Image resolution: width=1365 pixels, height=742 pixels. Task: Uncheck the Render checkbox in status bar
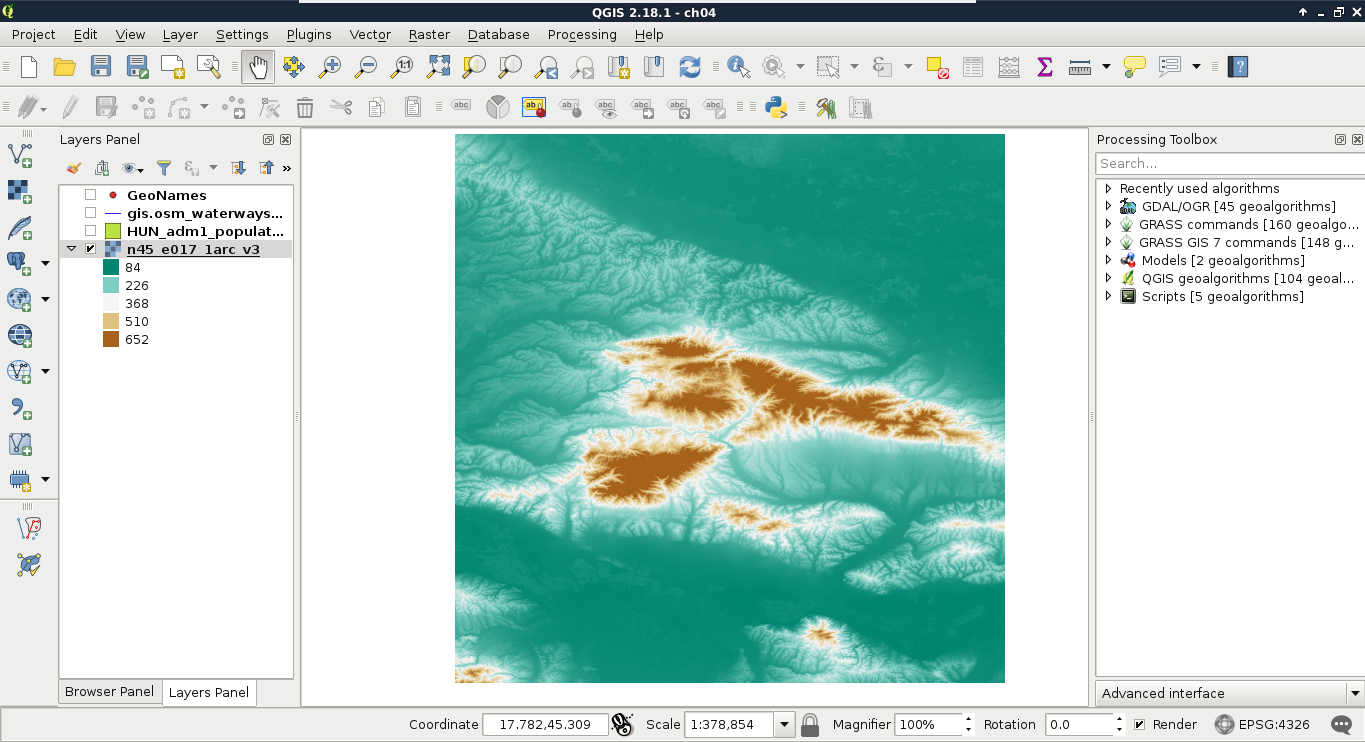(x=1139, y=725)
